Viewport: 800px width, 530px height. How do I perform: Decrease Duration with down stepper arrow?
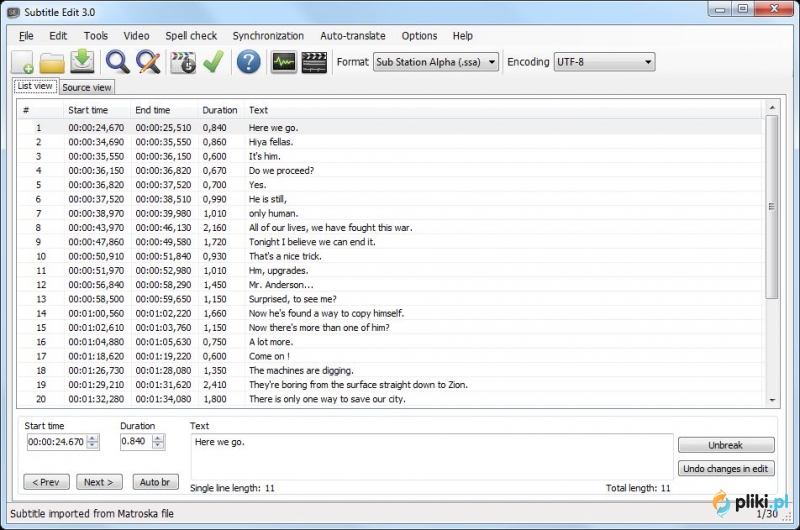[x=158, y=445]
